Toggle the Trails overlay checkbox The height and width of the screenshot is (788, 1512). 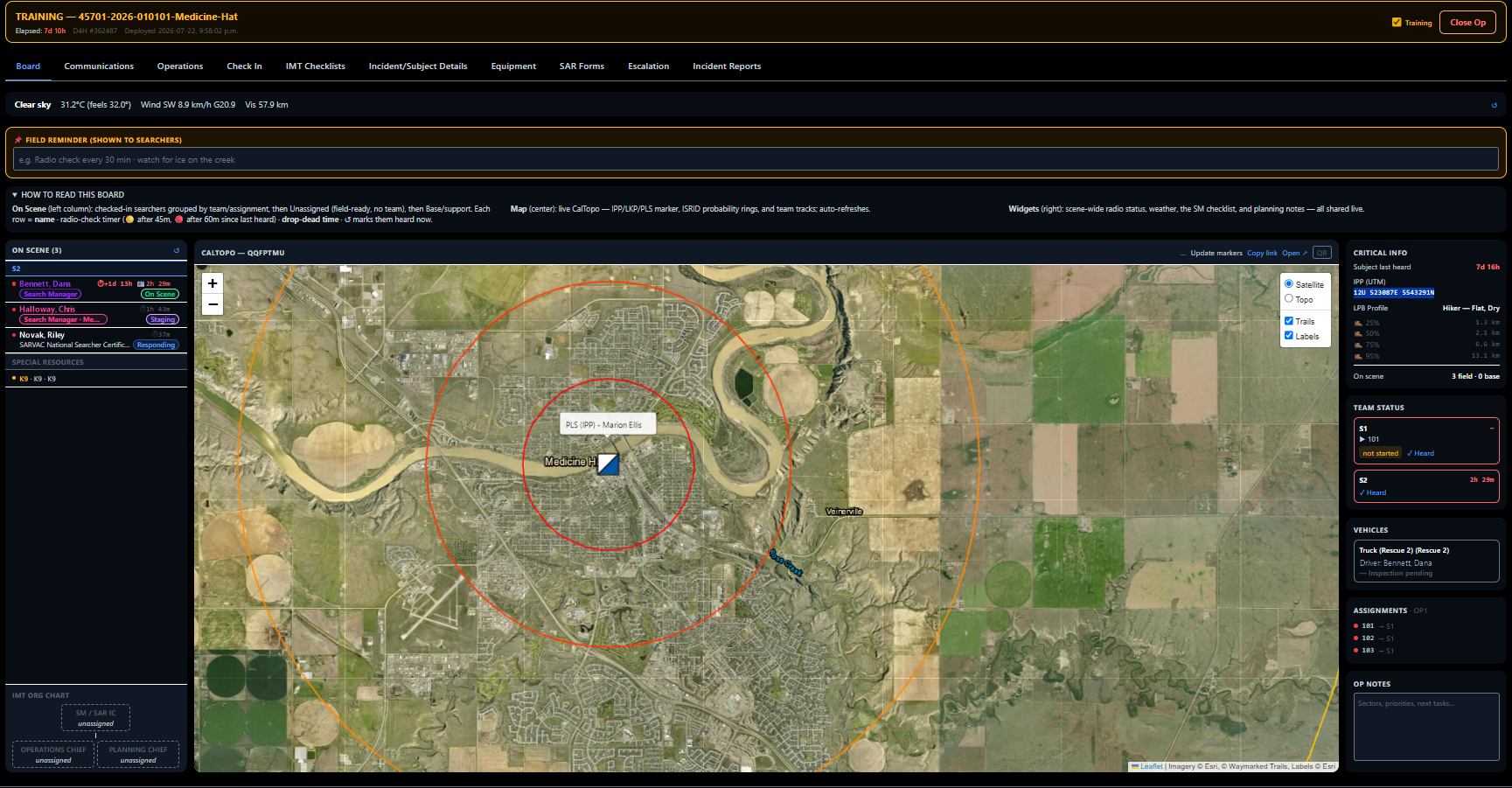pos(1288,321)
